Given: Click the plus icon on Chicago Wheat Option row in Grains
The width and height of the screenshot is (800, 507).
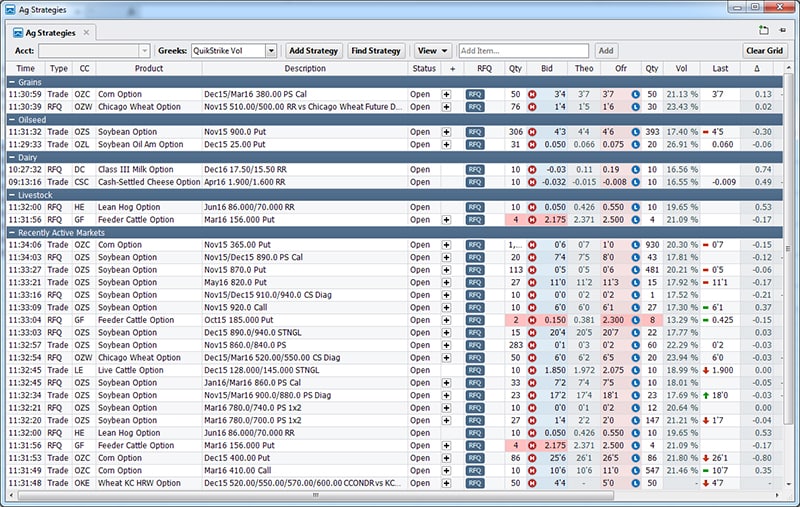Looking at the screenshot, I should (446, 106).
